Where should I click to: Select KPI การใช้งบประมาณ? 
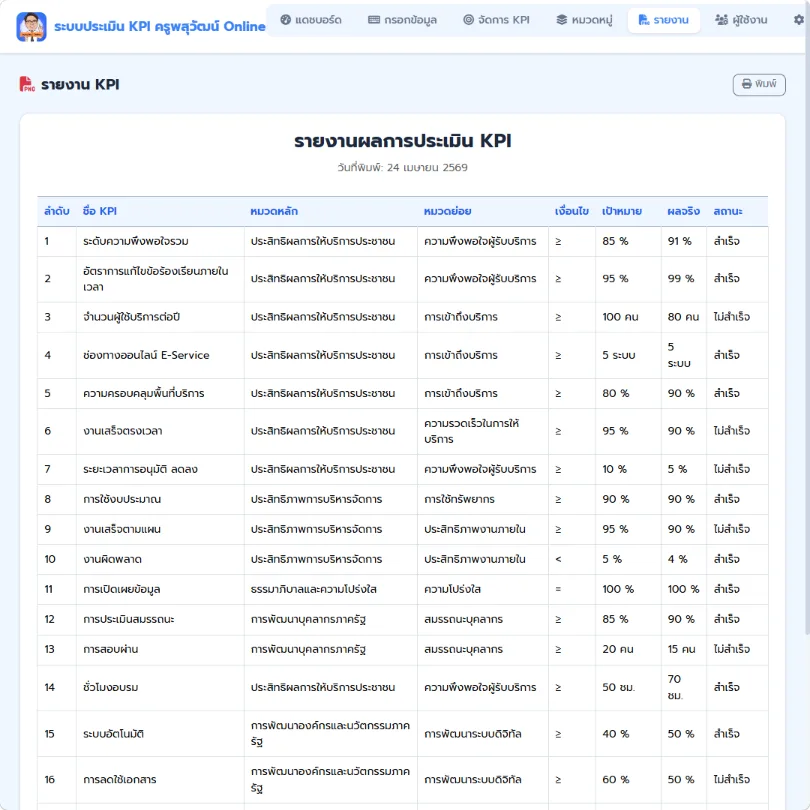click(x=122, y=499)
